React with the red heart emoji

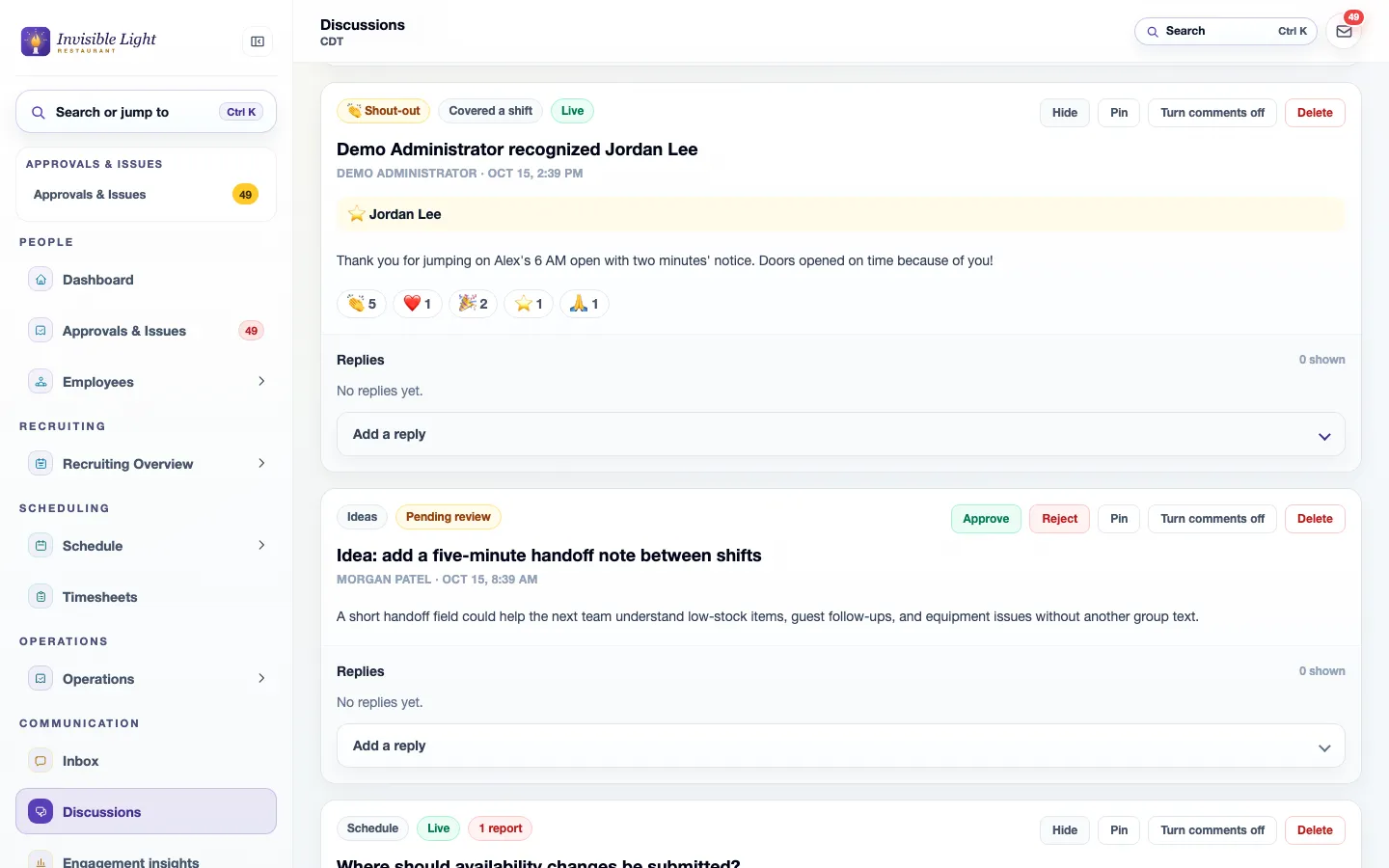click(x=418, y=304)
